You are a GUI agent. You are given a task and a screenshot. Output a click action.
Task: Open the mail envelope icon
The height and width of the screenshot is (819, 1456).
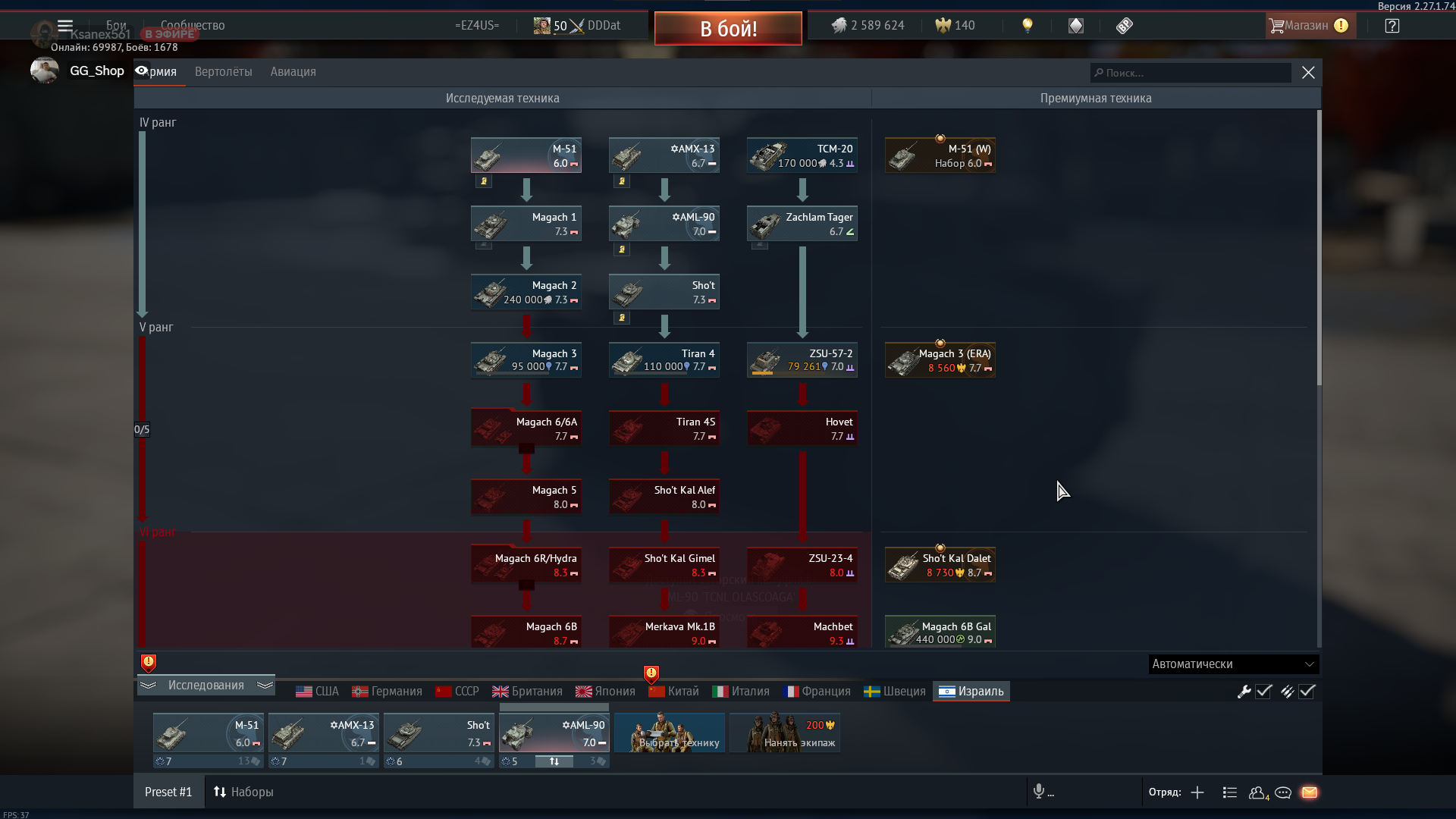[x=1310, y=792]
